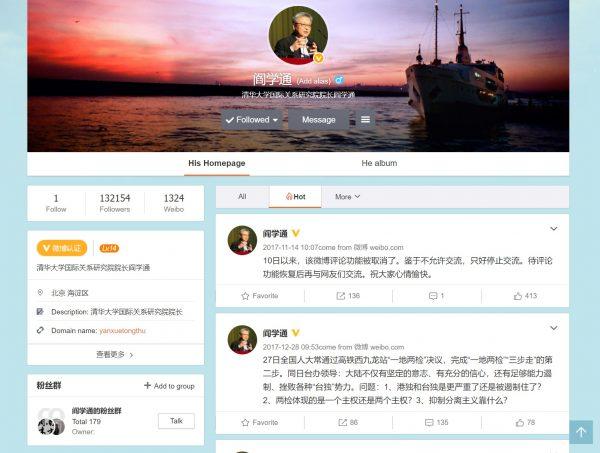This screenshot has width=600, height=453.
Task: Expand 查看更多 profile details
Action: click(x=115, y=355)
